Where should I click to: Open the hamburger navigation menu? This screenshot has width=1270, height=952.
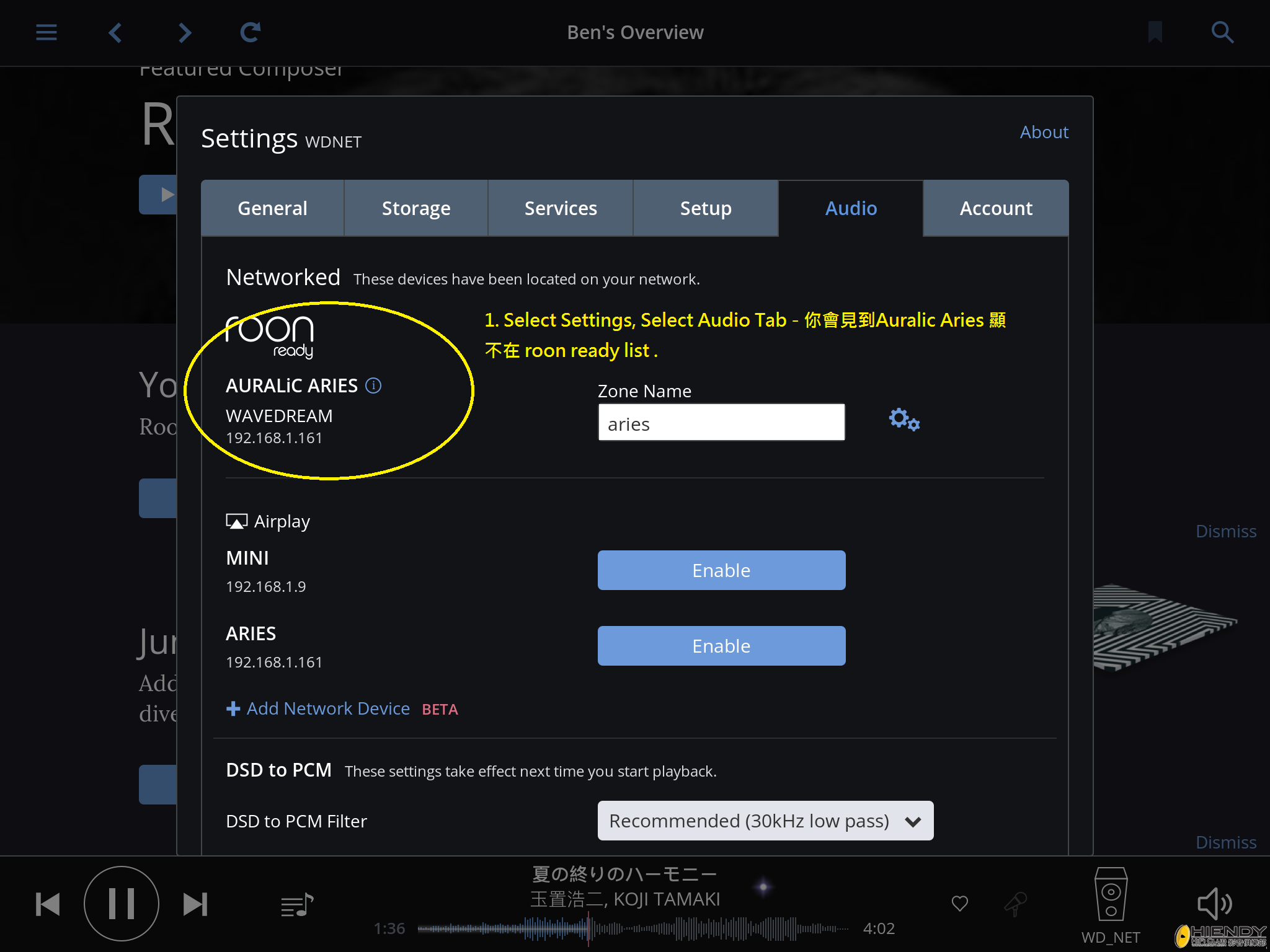(47, 32)
